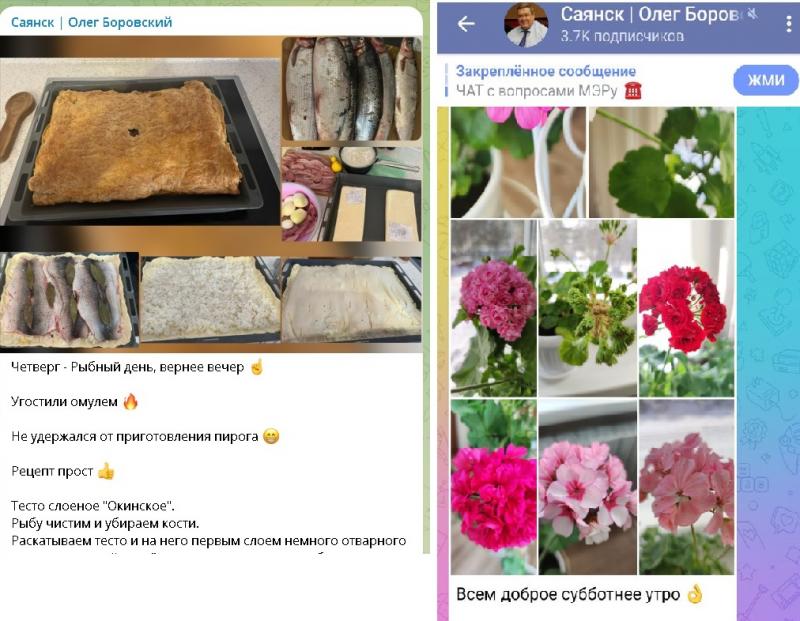Open the dark pink rosebud geranium photo
This screenshot has height=621, width=800.
click(494, 308)
